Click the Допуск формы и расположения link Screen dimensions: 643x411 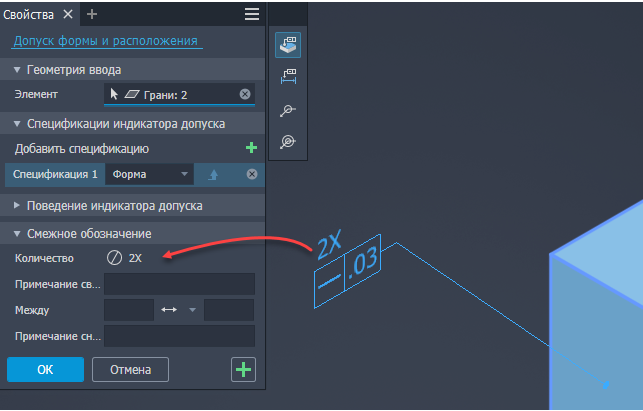106,41
